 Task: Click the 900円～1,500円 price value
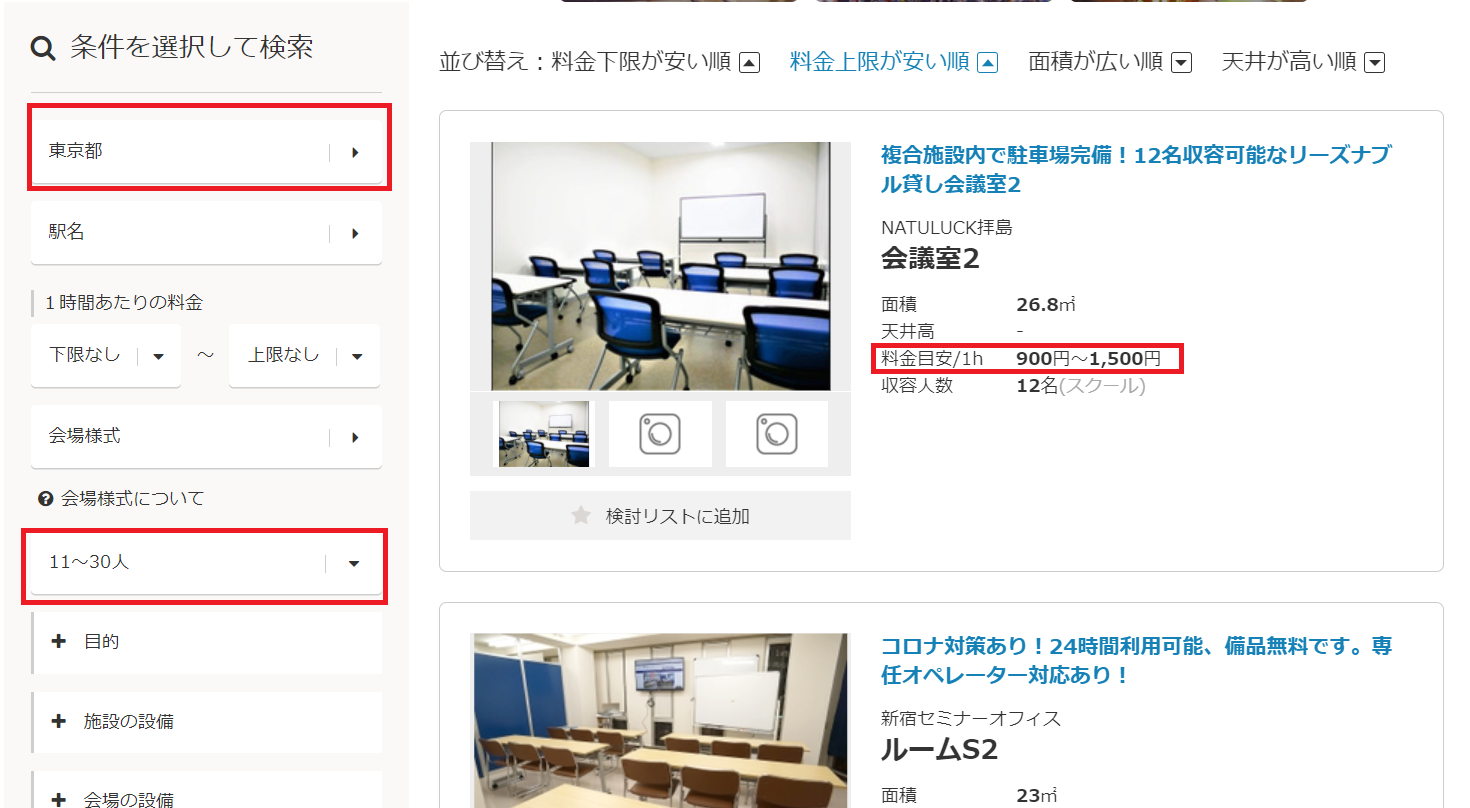click(1088, 358)
